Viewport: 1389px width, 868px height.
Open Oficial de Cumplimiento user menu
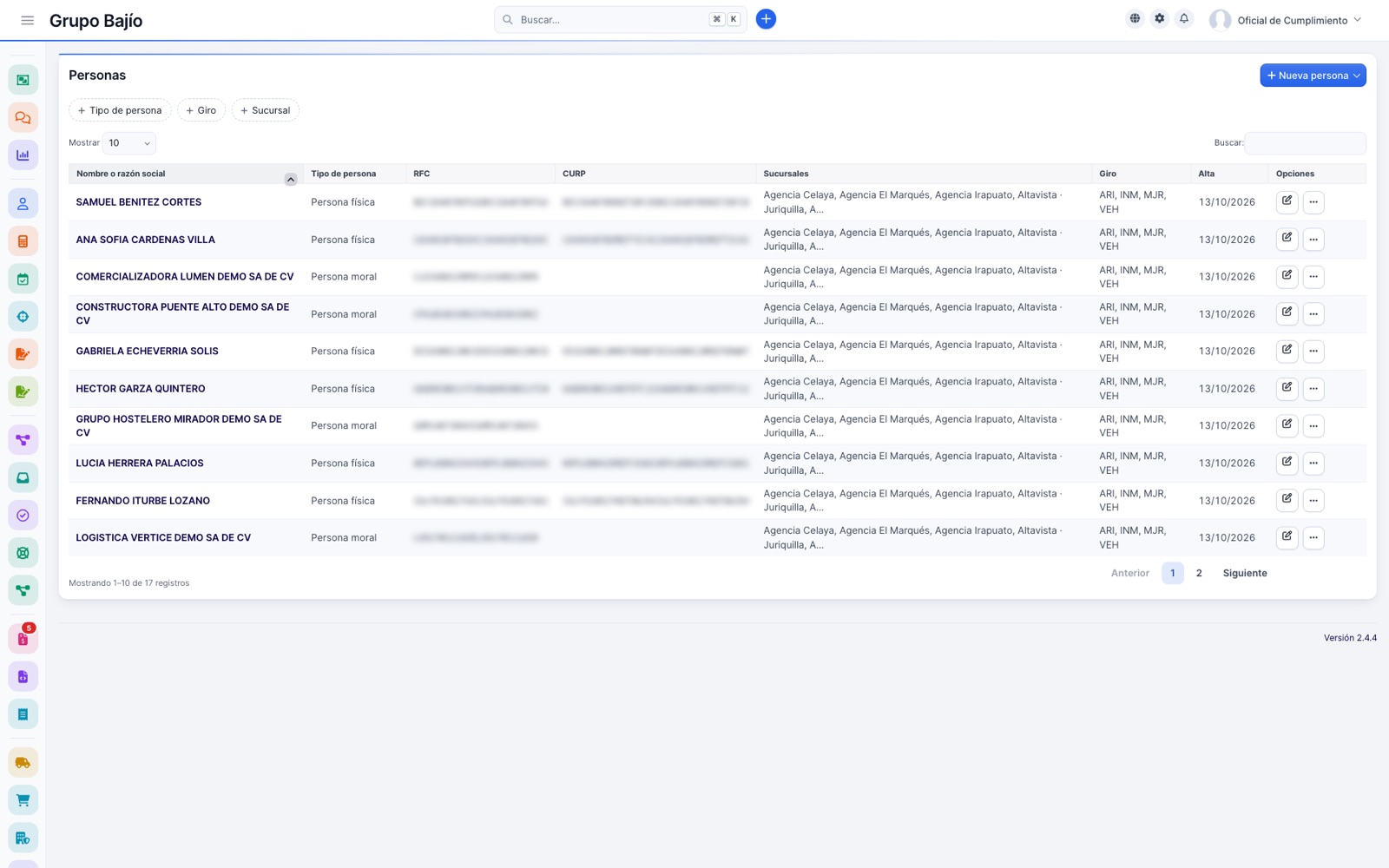pyautogui.click(x=1287, y=20)
